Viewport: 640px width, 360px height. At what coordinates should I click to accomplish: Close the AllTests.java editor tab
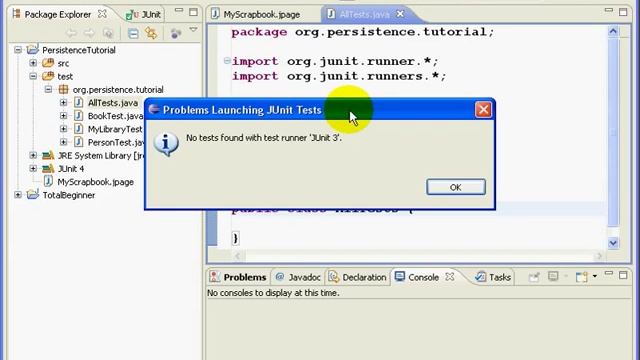(400, 14)
